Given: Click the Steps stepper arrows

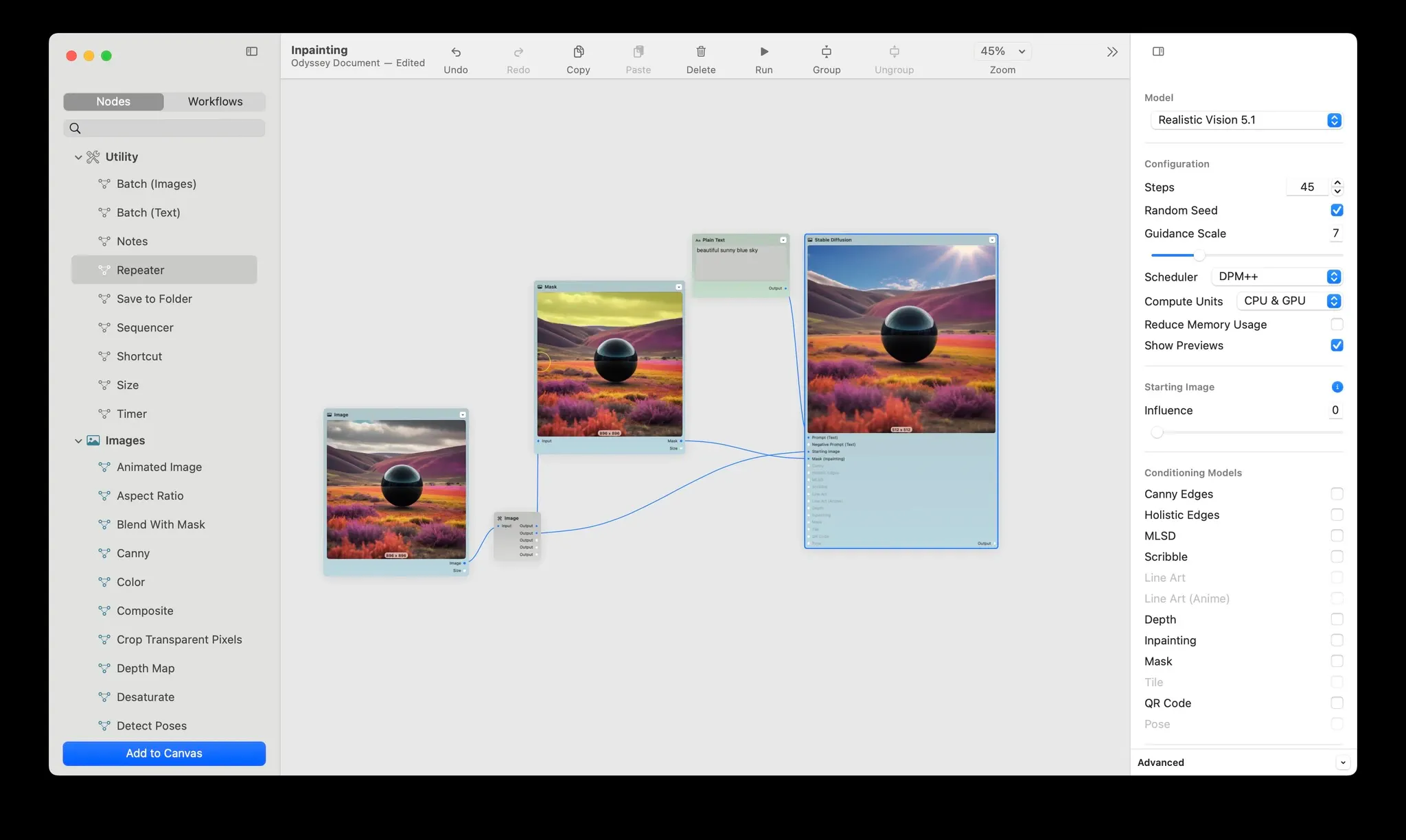Looking at the screenshot, I should coord(1337,187).
